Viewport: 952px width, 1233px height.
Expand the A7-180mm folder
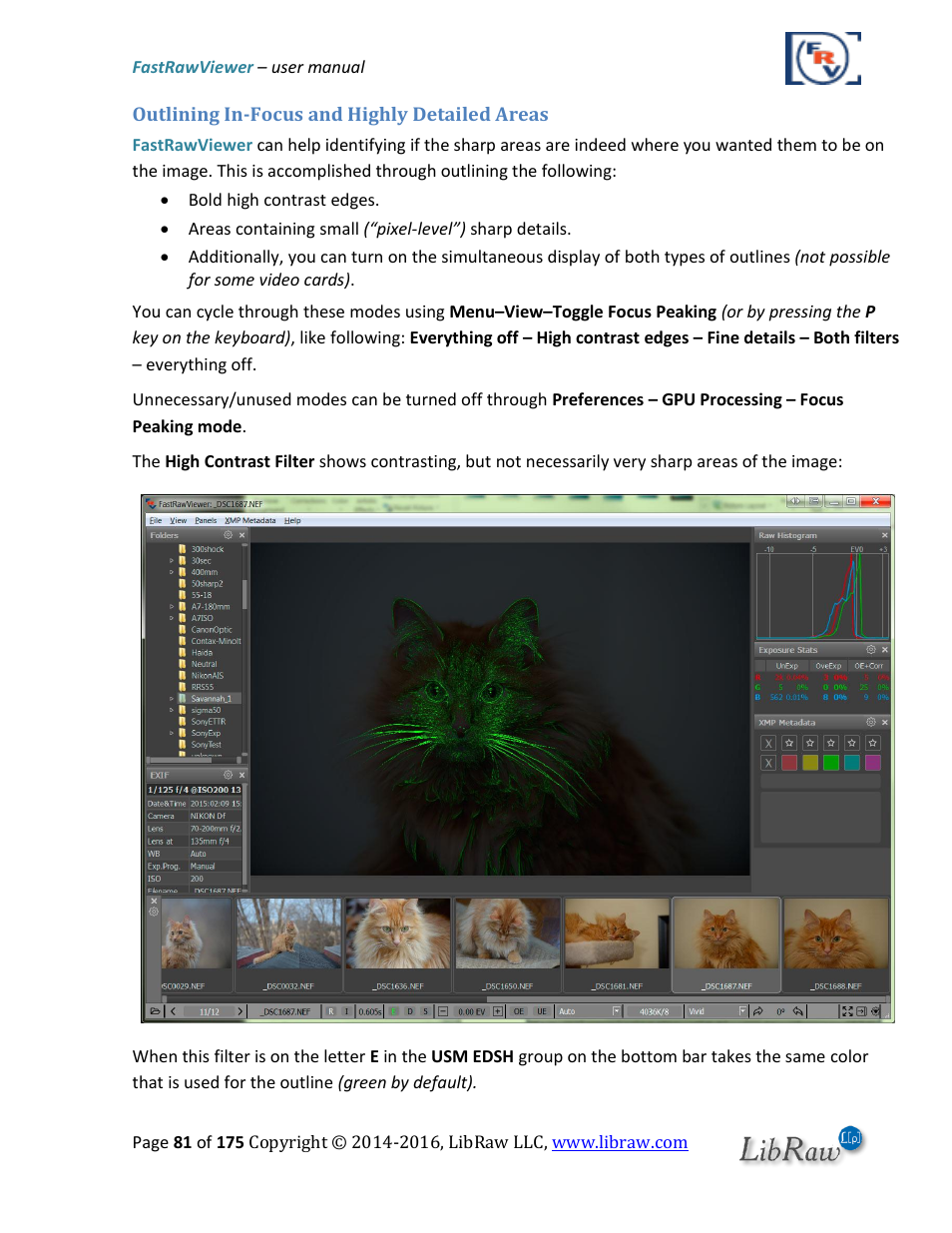pos(172,607)
